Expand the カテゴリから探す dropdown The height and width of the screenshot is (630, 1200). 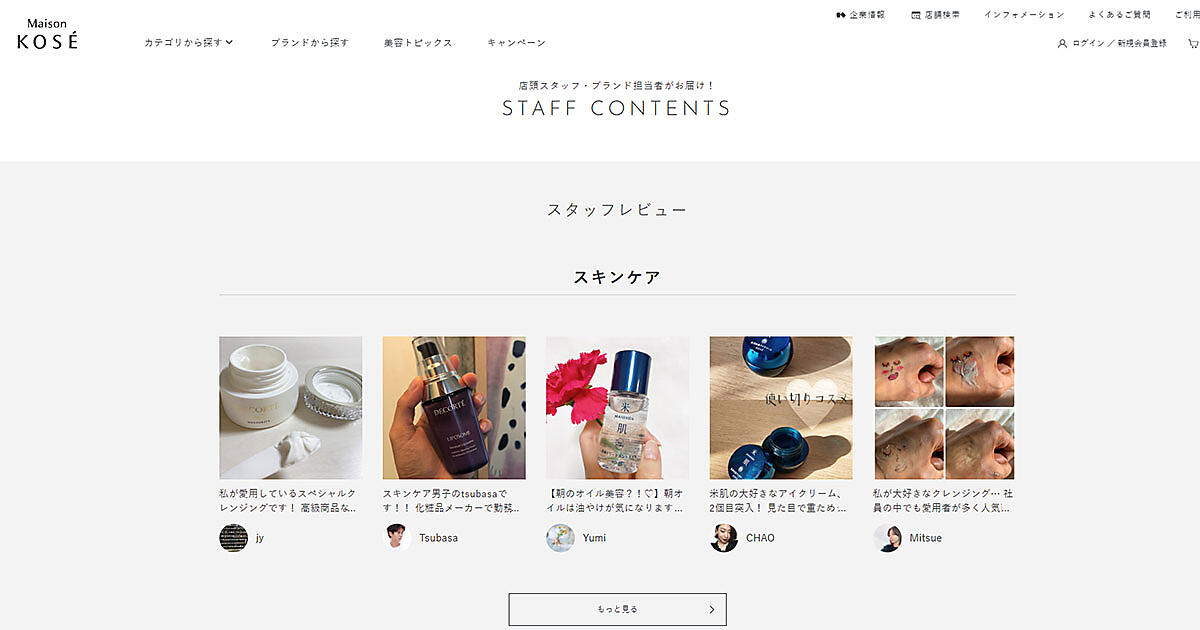coord(189,43)
